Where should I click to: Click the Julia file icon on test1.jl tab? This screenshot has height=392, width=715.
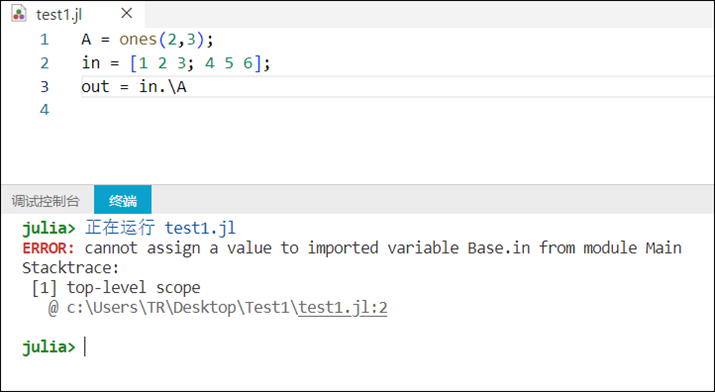[19, 14]
